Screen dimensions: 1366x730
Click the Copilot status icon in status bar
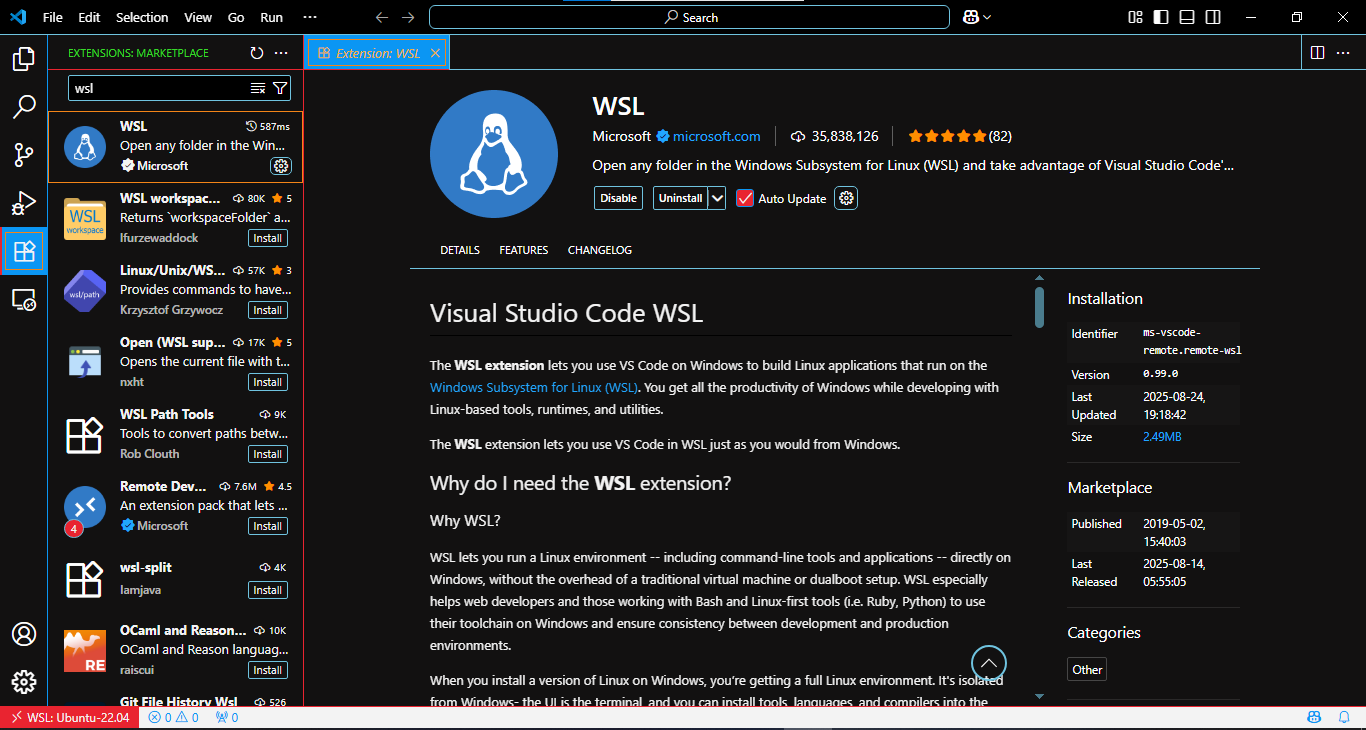tap(1315, 717)
